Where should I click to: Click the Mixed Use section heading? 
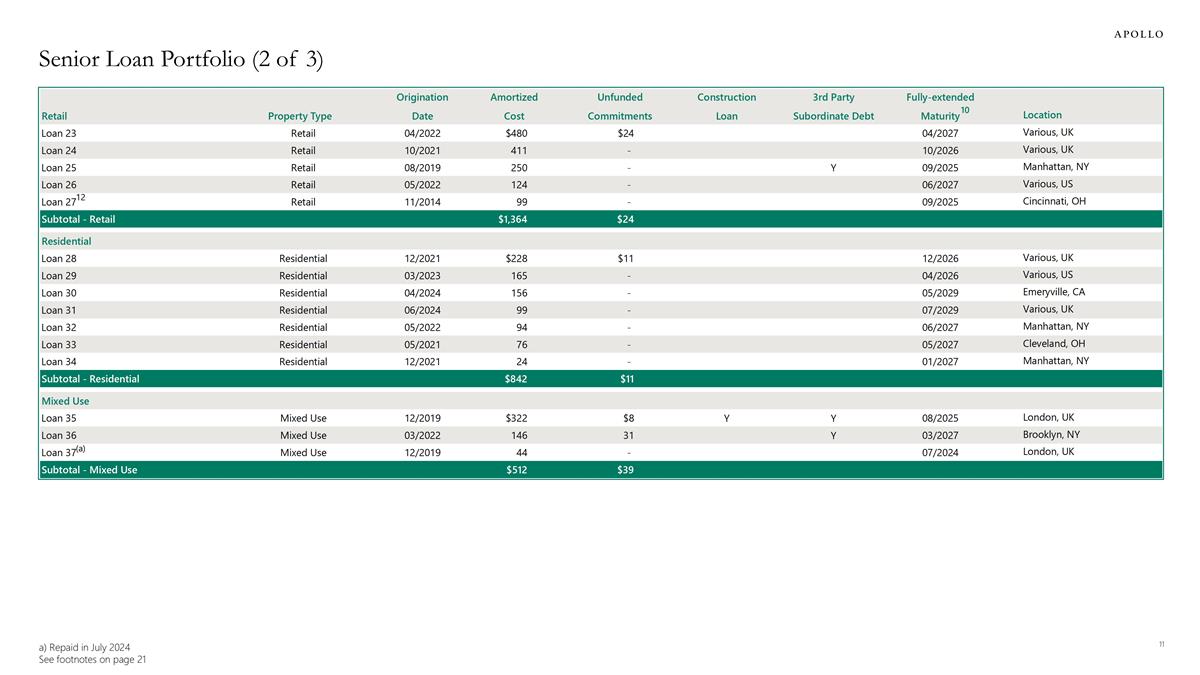point(65,401)
